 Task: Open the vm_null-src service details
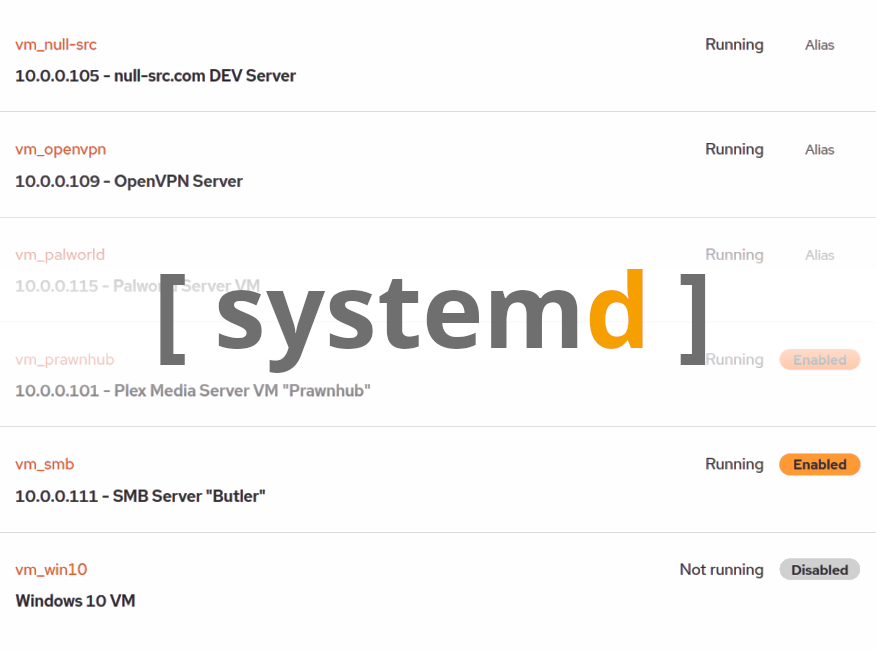point(55,44)
